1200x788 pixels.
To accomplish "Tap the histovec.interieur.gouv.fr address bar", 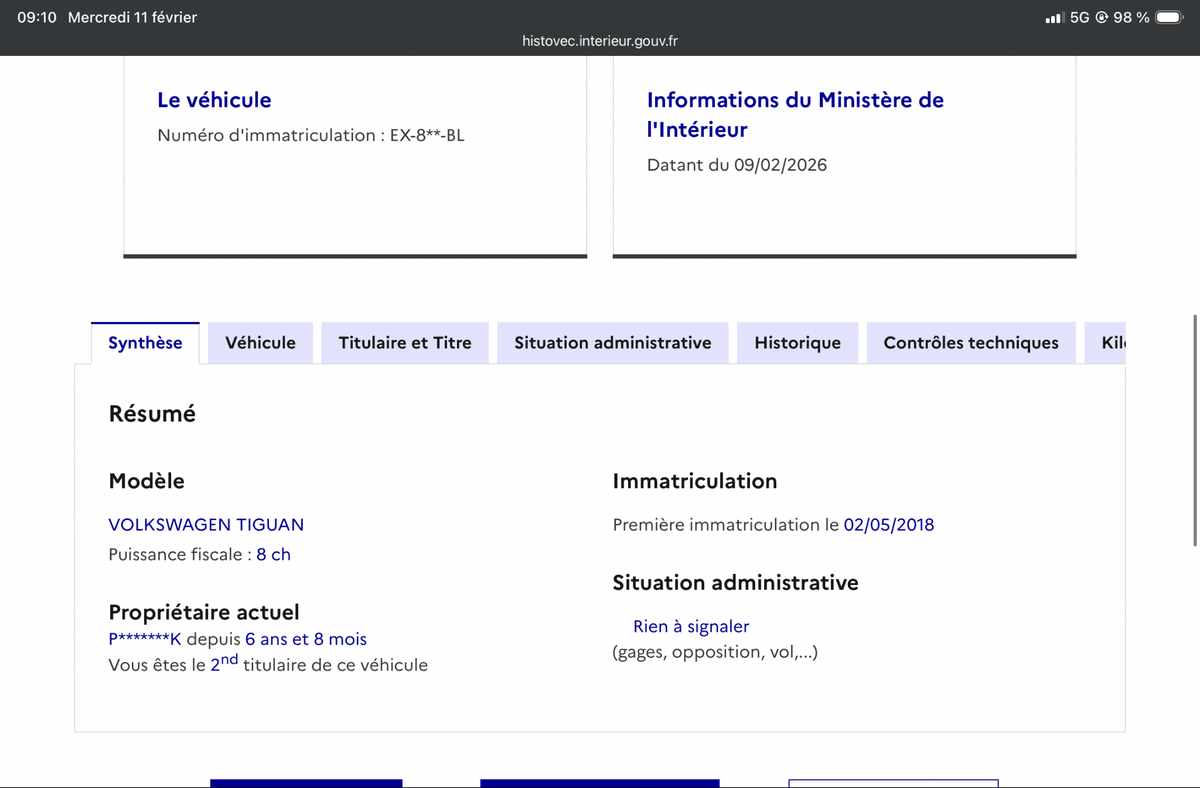I will coord(600,41).
